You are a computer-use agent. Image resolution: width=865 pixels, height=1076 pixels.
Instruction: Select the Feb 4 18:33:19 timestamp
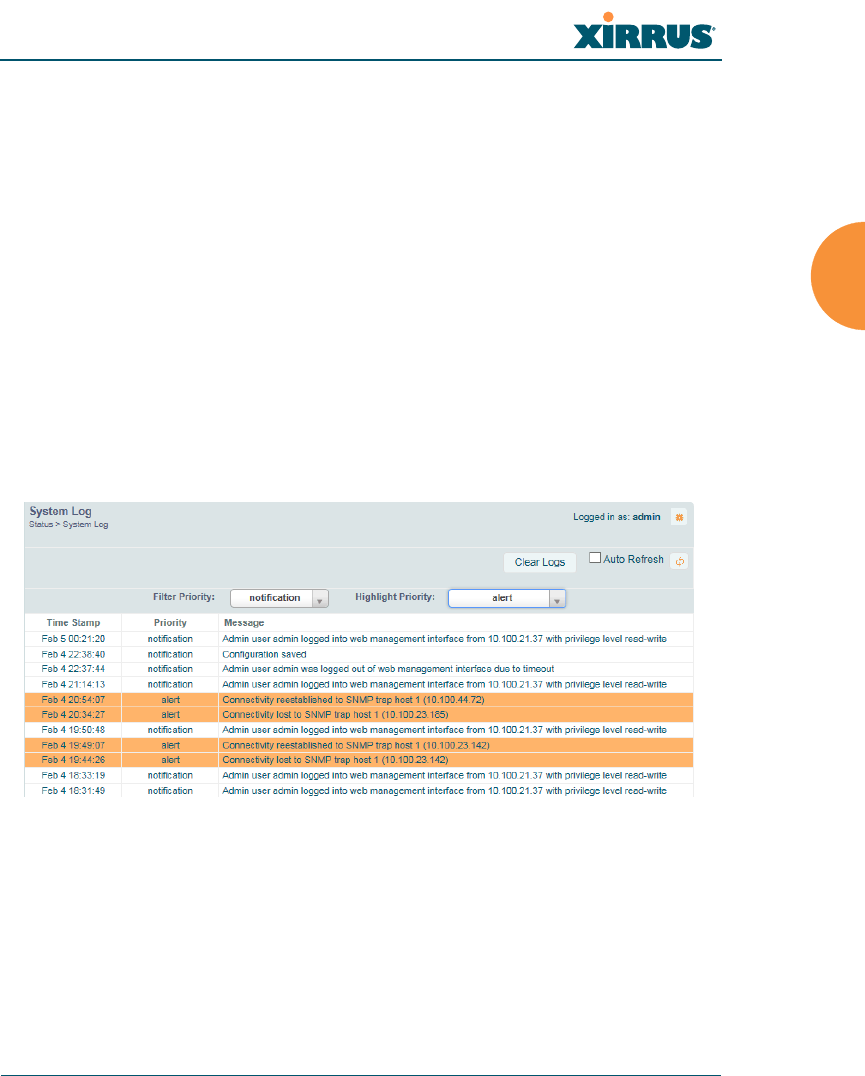pyautogui.click(x=73, y=775)
